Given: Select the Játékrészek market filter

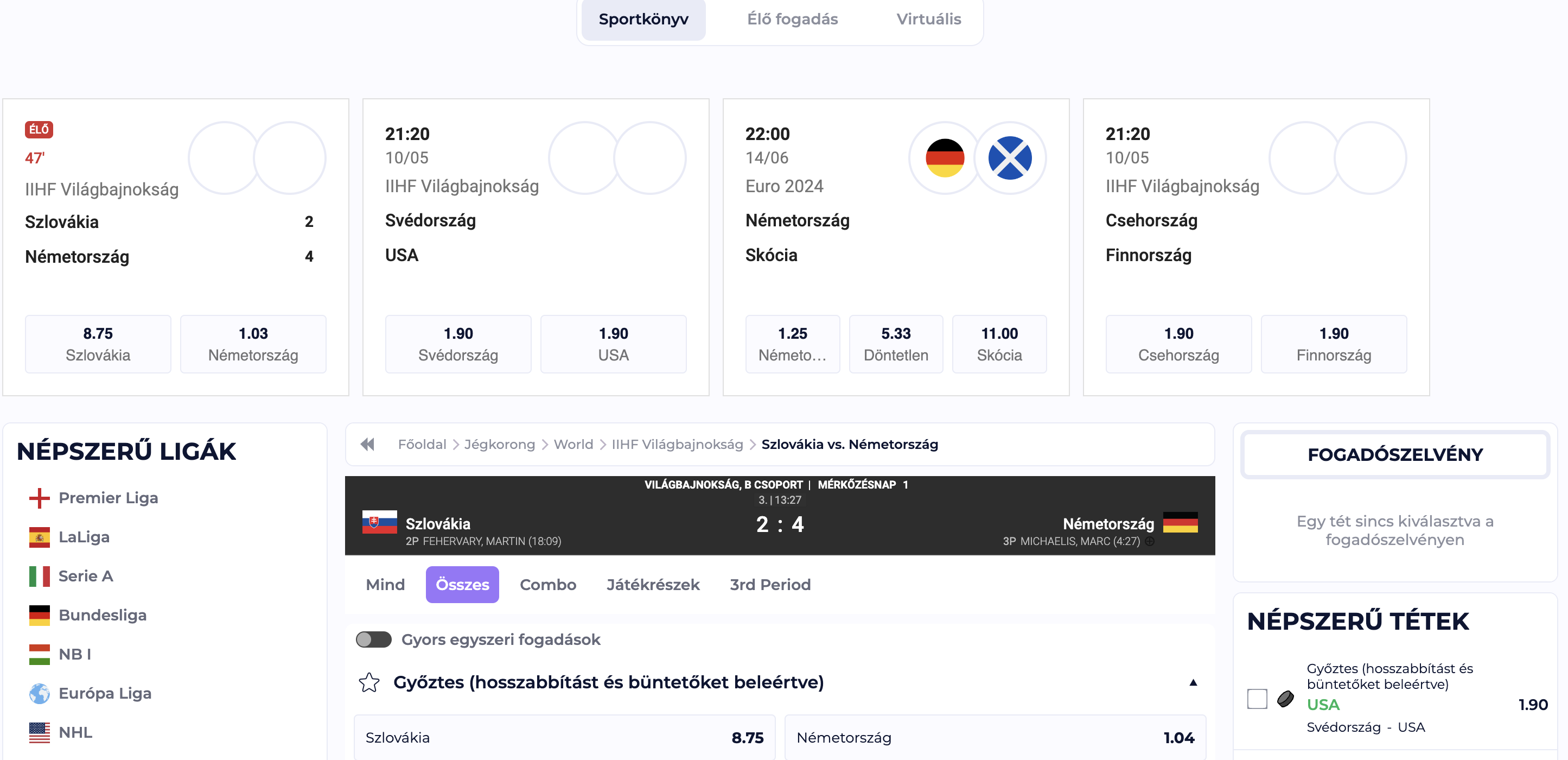Looking at the screenshot, I should pyautogui.click(x=653, y=585).
